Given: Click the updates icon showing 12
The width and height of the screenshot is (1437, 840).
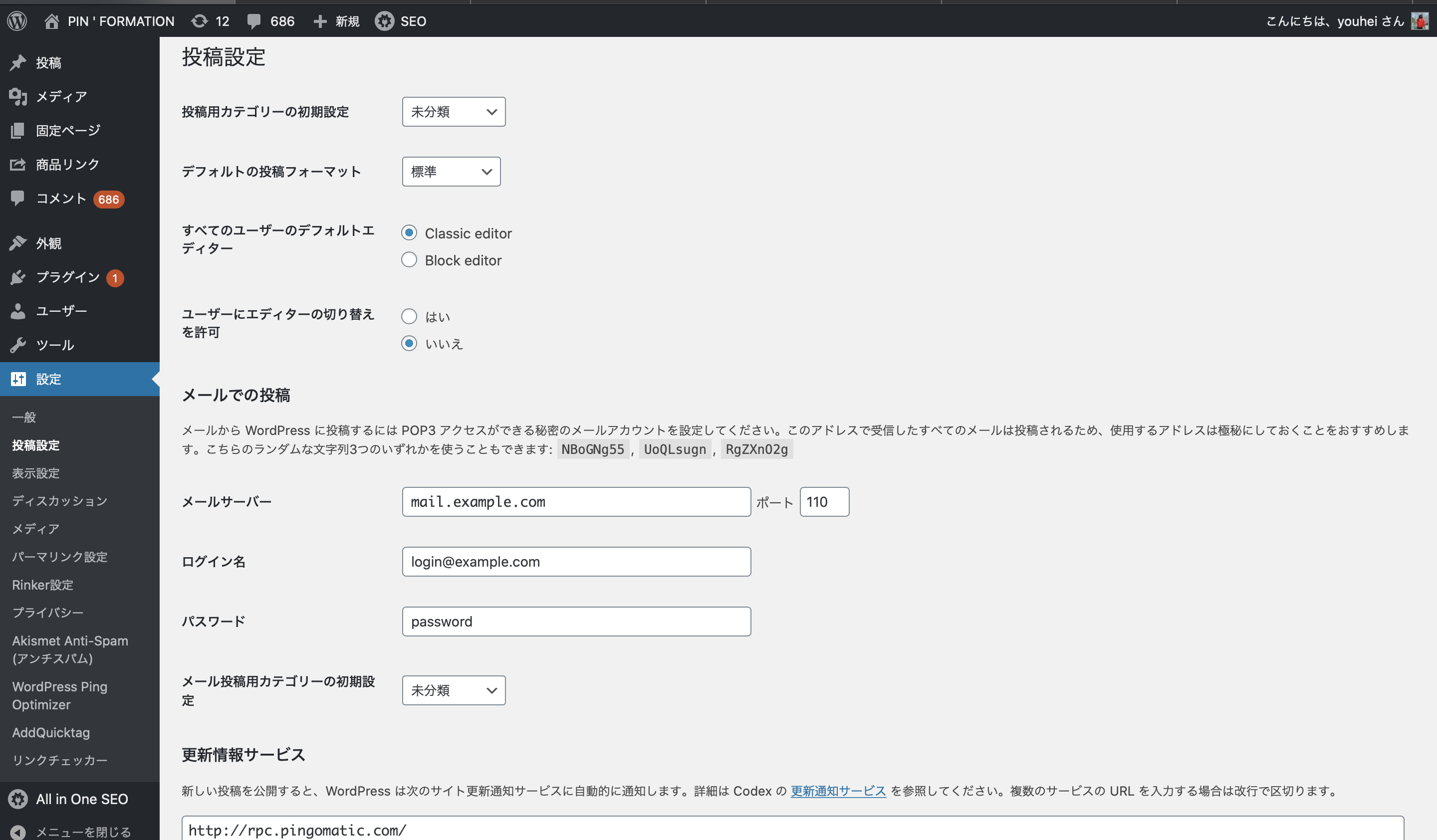Looking at the screenshot, I should [199, 21].
